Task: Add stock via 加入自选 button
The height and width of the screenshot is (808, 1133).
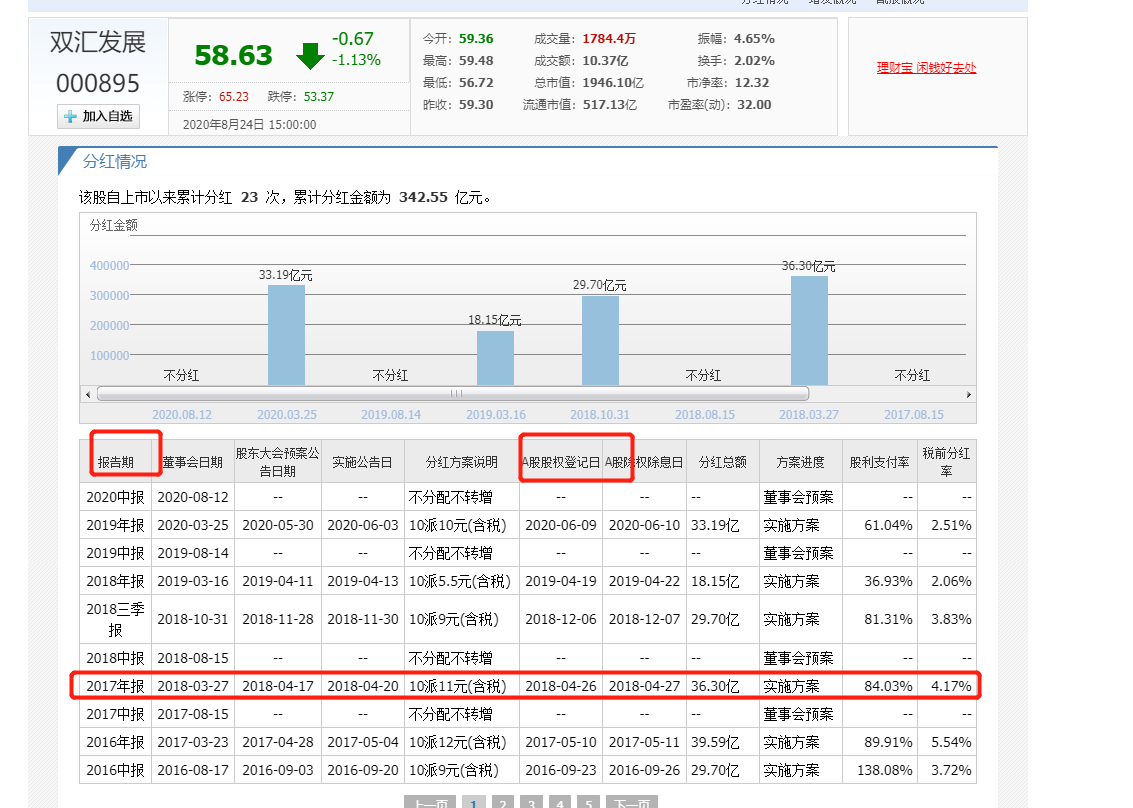Action: [98, 116]
